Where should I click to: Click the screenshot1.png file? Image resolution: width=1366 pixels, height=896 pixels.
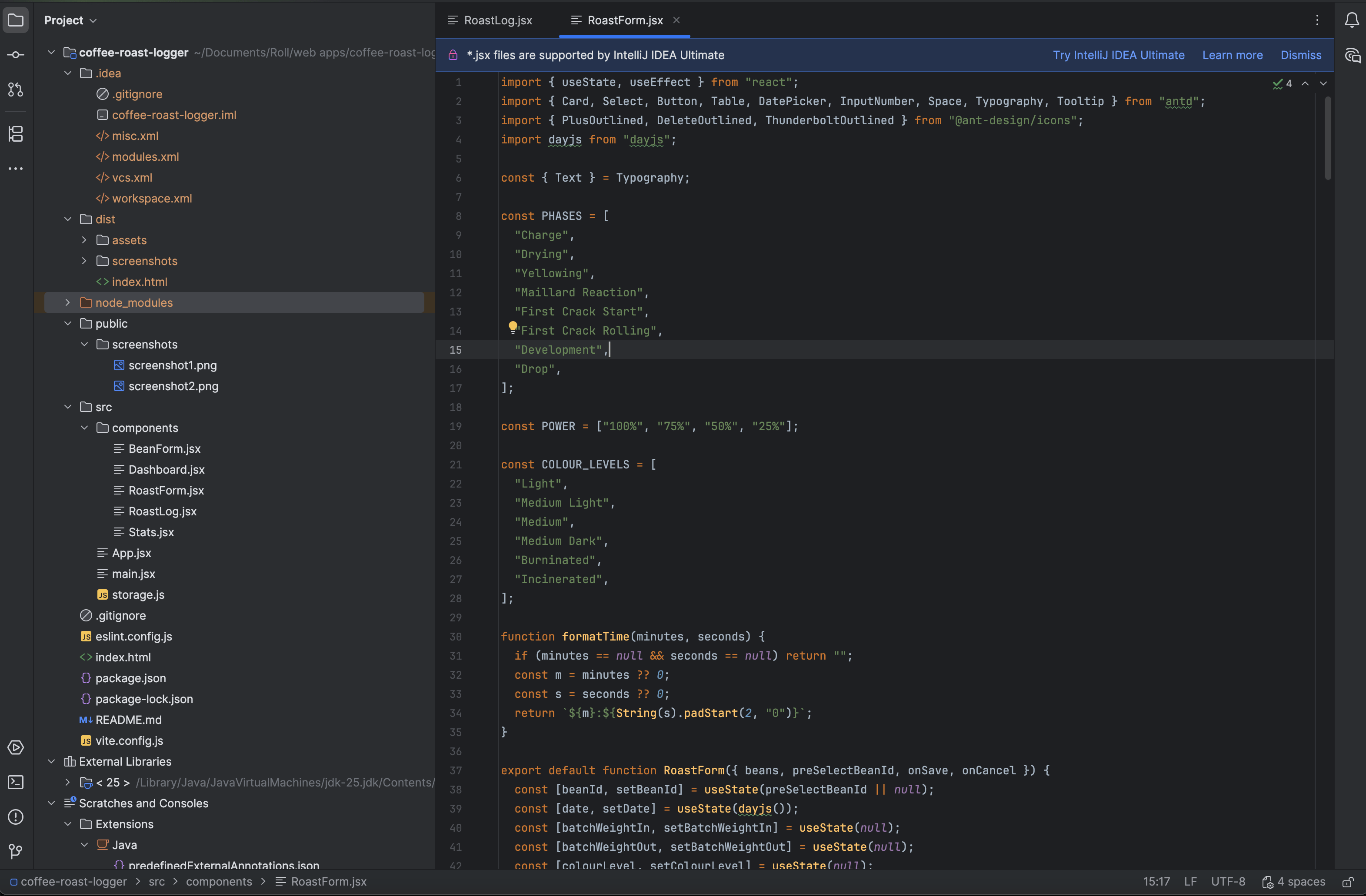tap(172, 365)
